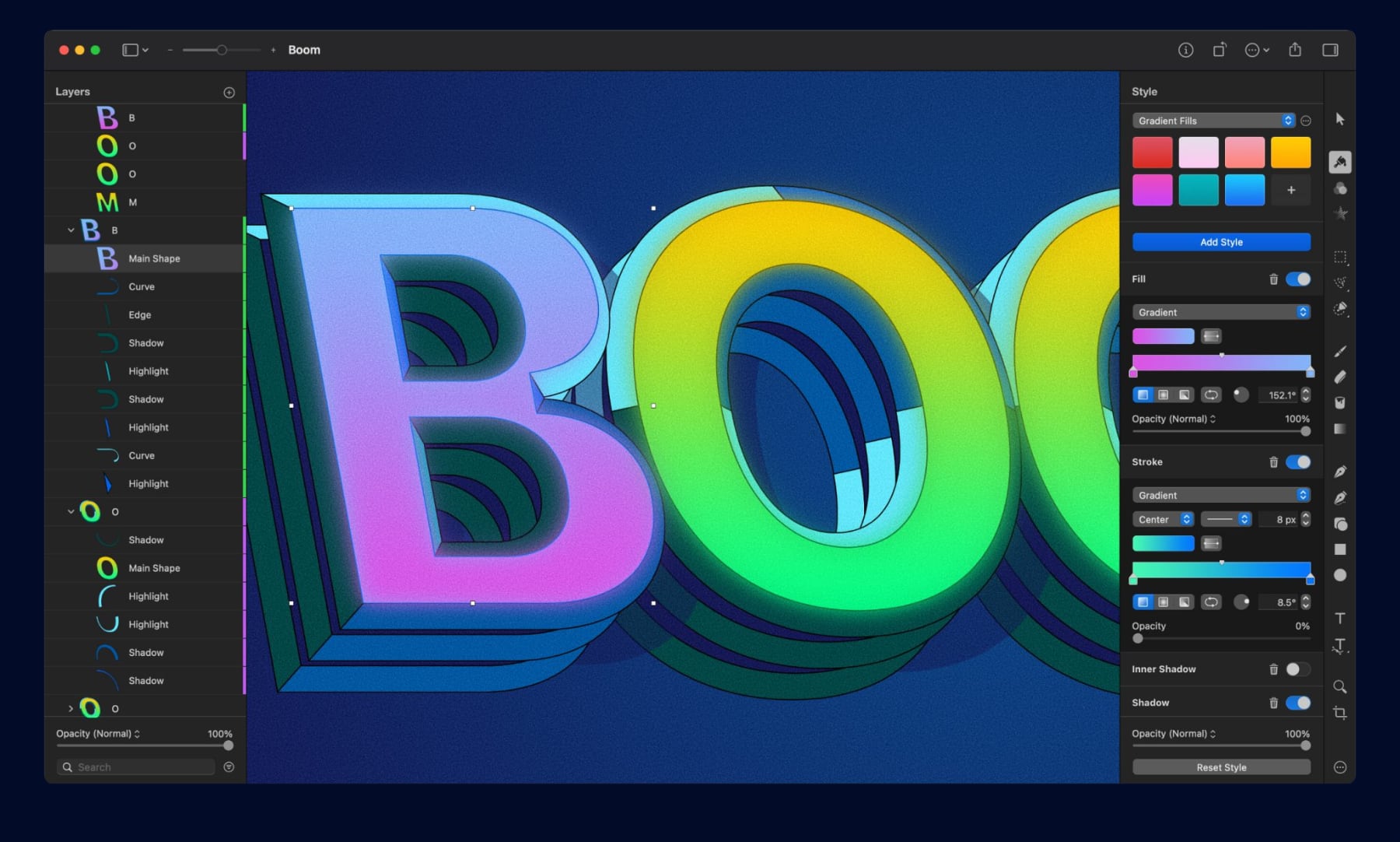Select the Pen tool in toolbar

[1339, 472]
